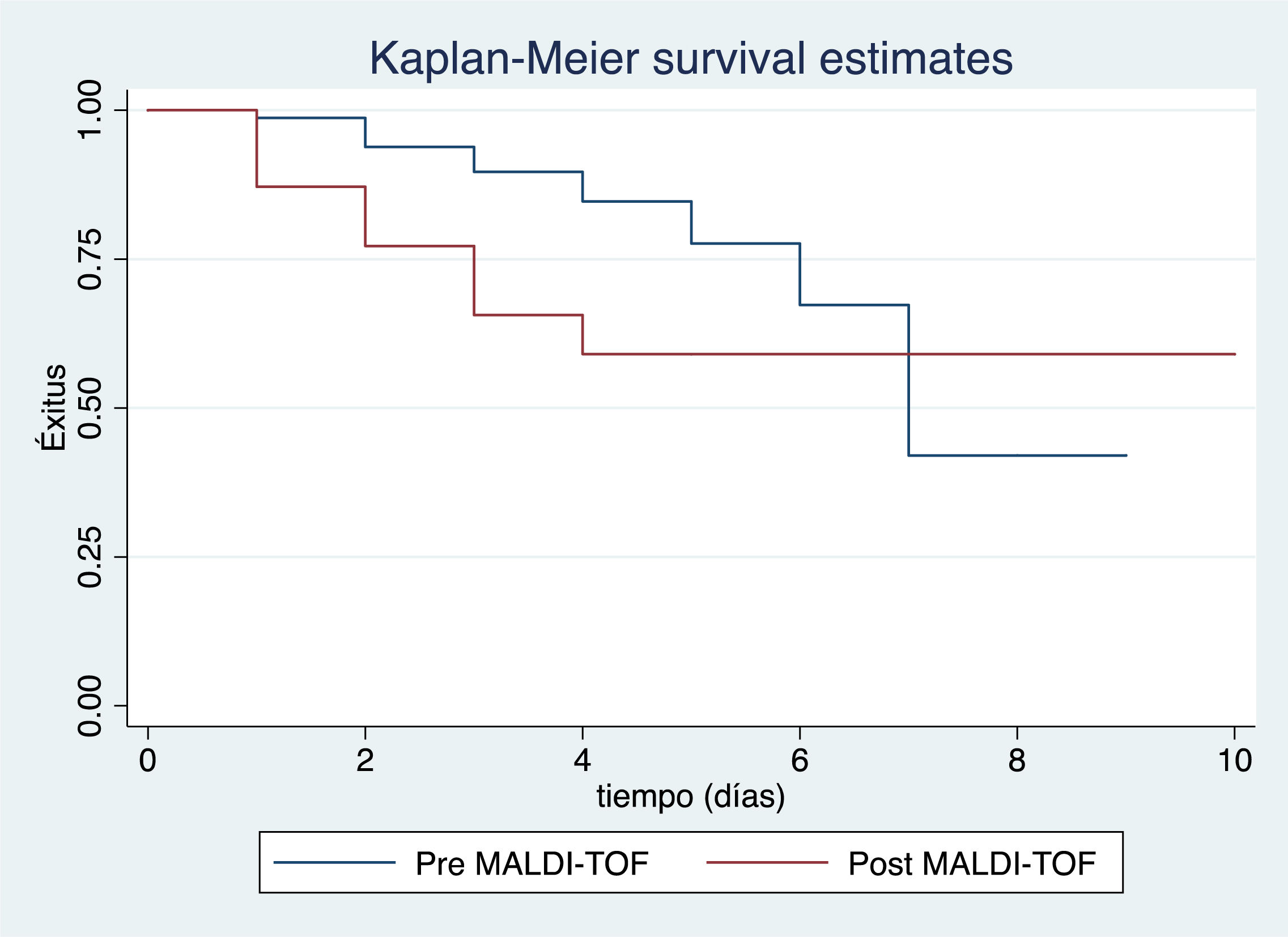Click the x-axis tick label 0
This screenshot has height=937, width=1288.
click(148, 760)
